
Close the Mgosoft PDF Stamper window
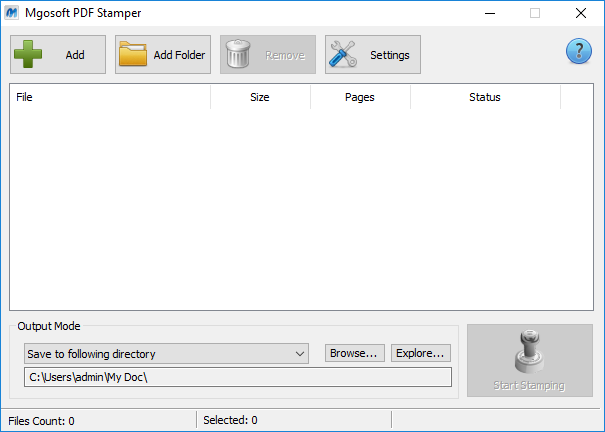tap(581, 13)
